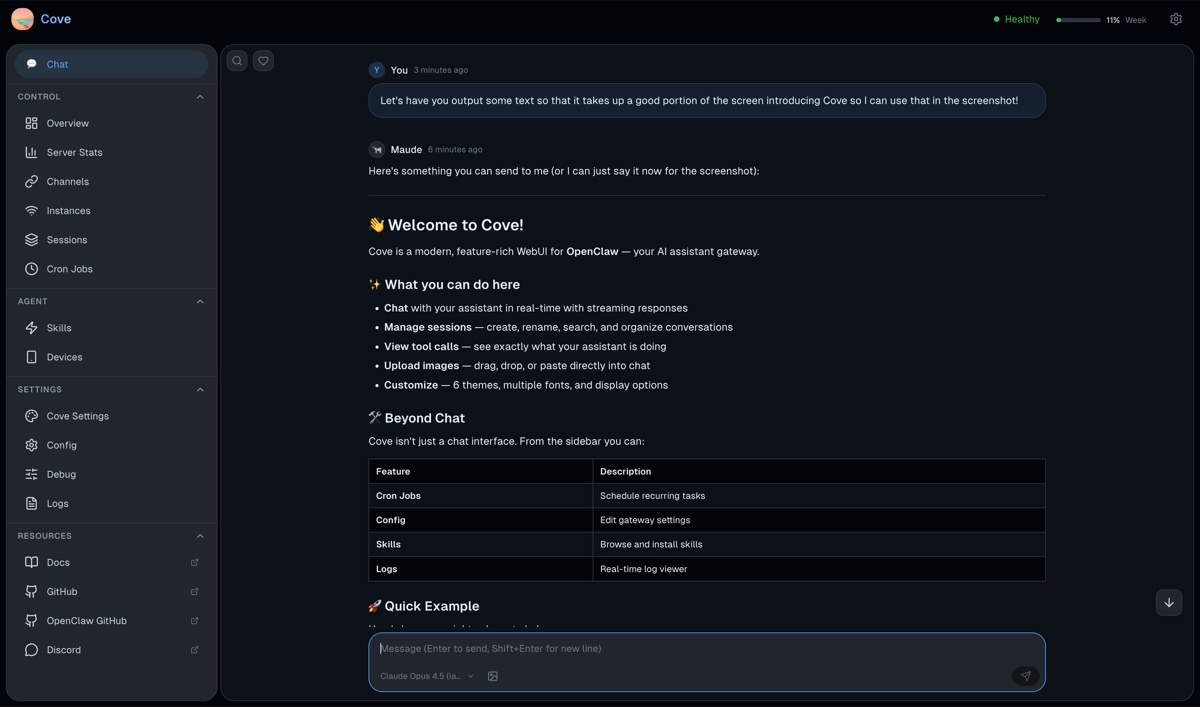This screenshot has height=707, width=1200.
Task: Toggle the Instances sidebar item
Action: tap(66, 210)
